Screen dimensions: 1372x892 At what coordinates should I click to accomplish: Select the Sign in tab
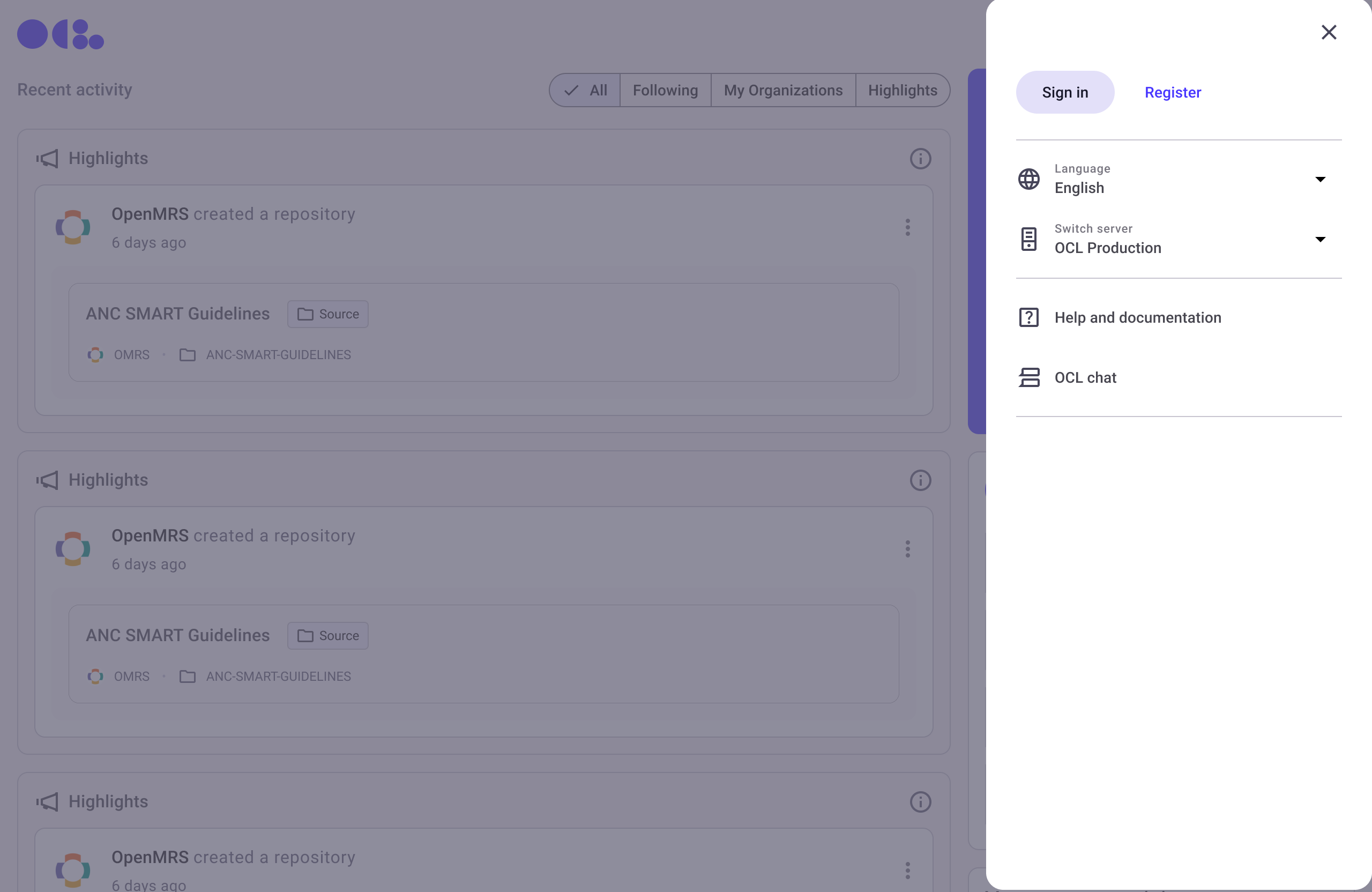[x=1064, y=92]
